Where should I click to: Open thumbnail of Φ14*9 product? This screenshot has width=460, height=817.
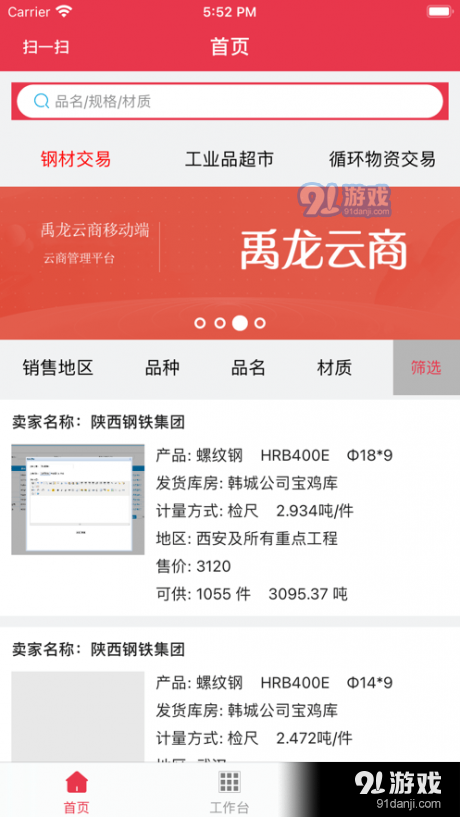78,718
